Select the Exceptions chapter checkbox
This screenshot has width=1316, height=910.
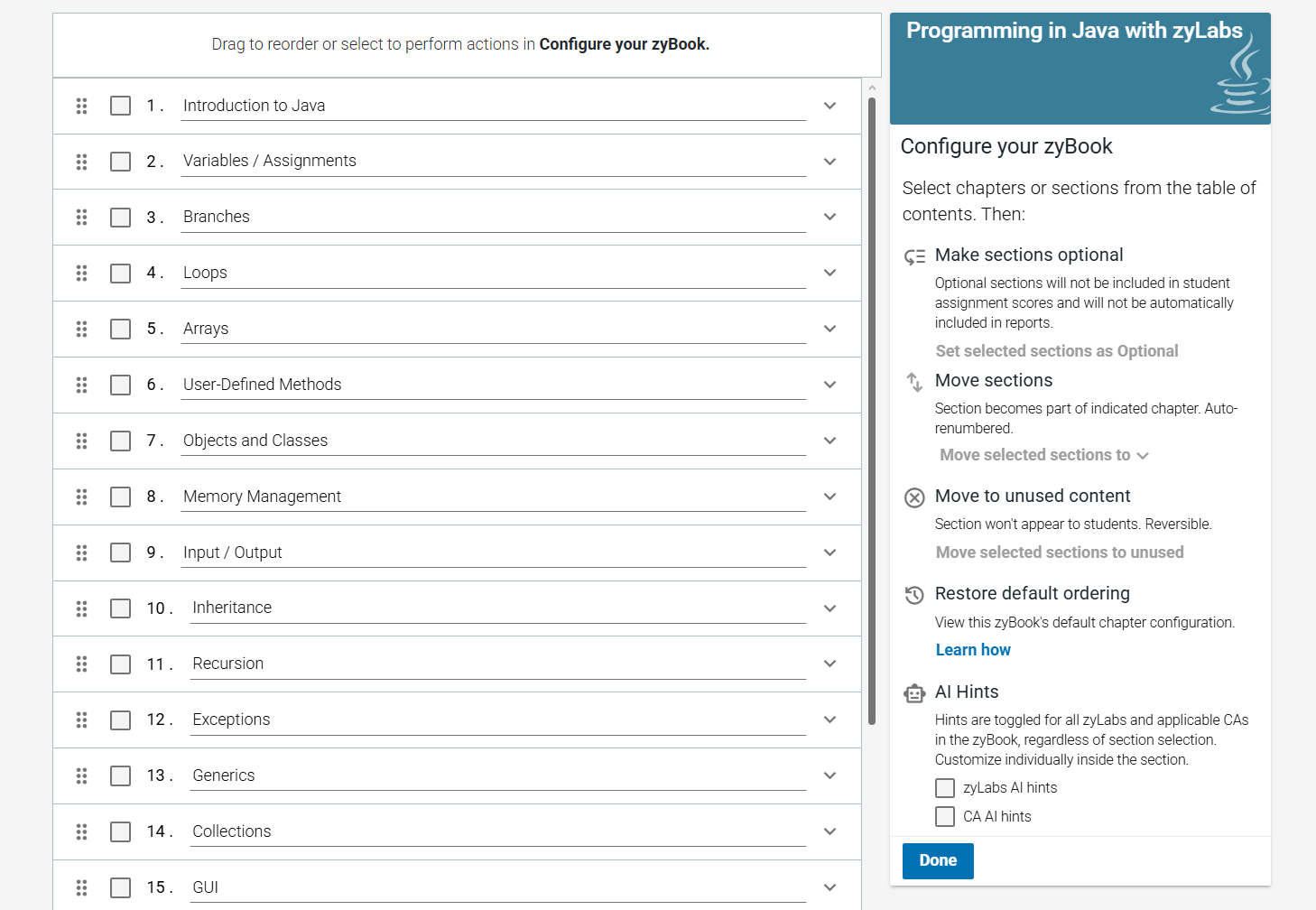[120, 720]
